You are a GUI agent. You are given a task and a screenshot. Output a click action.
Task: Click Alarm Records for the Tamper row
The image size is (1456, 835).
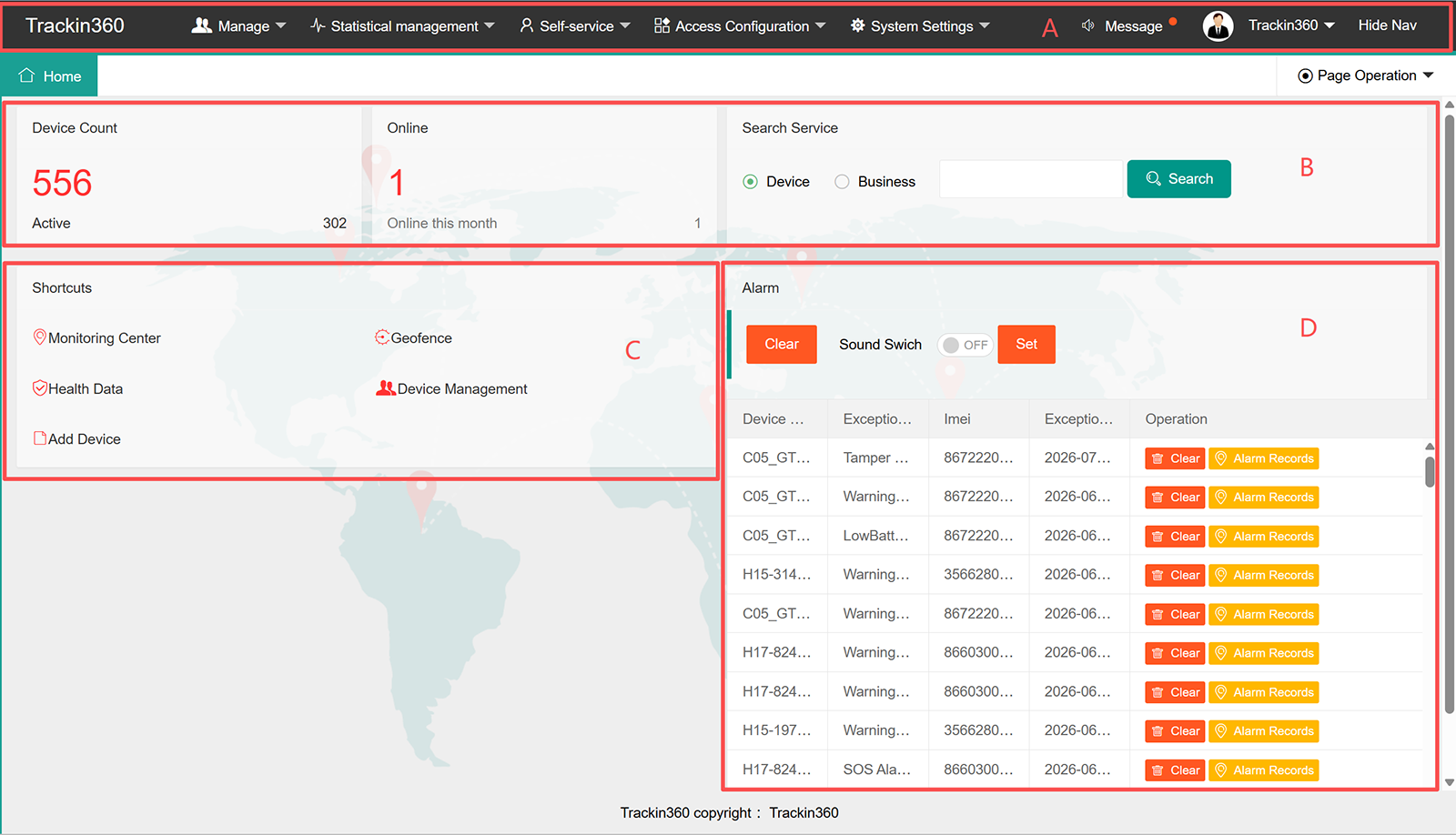tap(1264, 458)
